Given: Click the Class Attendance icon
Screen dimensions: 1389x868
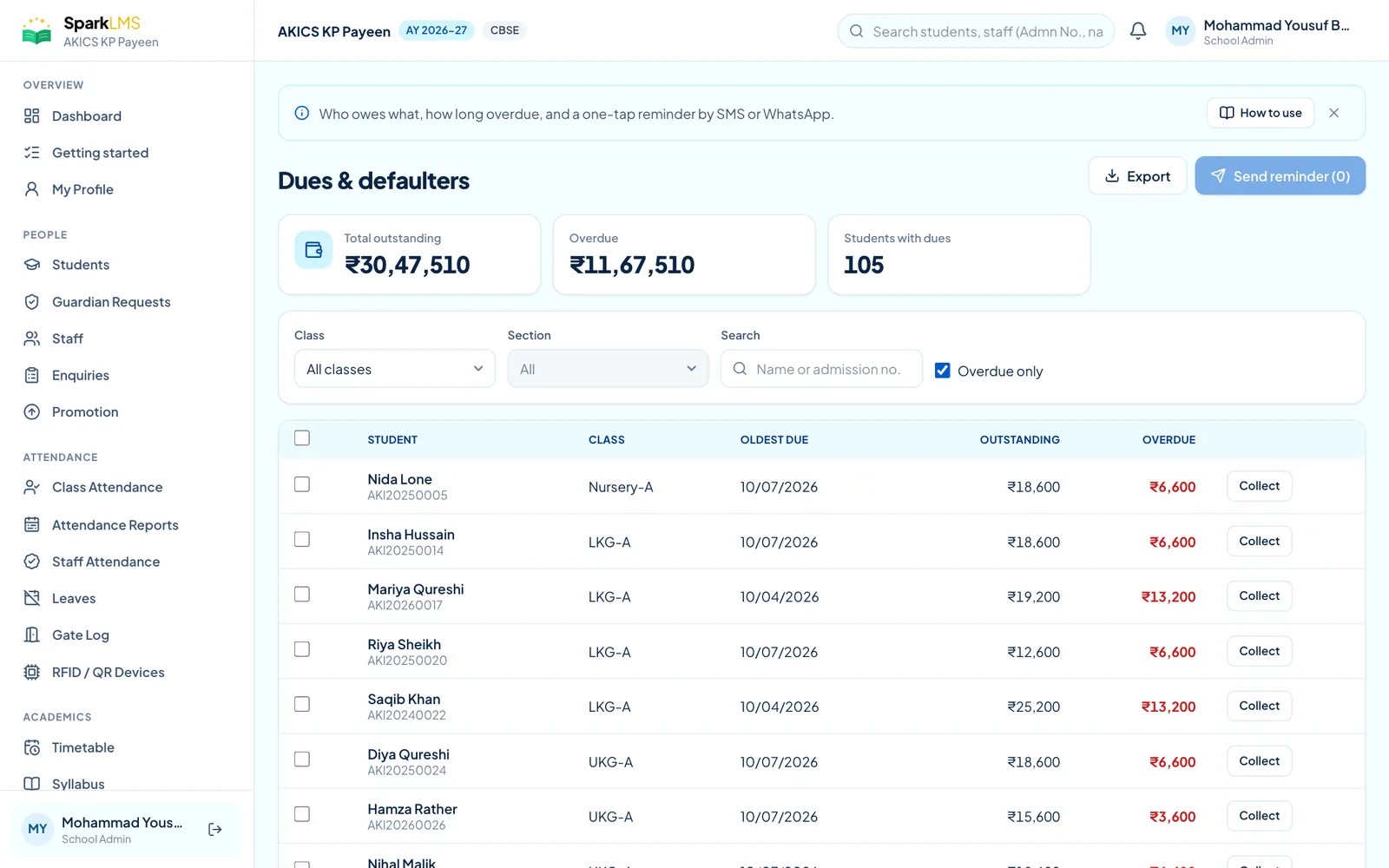Looking at the screenshot, I should click(x=32, y=488).
